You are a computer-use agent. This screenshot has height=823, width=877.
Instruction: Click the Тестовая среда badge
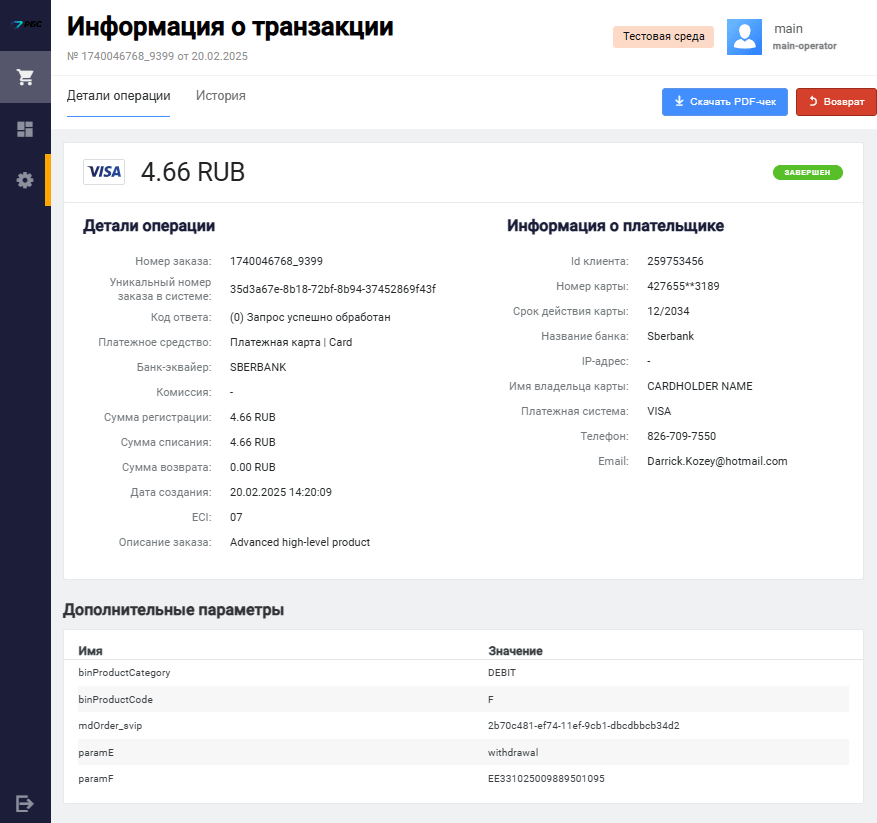(663, 37)
